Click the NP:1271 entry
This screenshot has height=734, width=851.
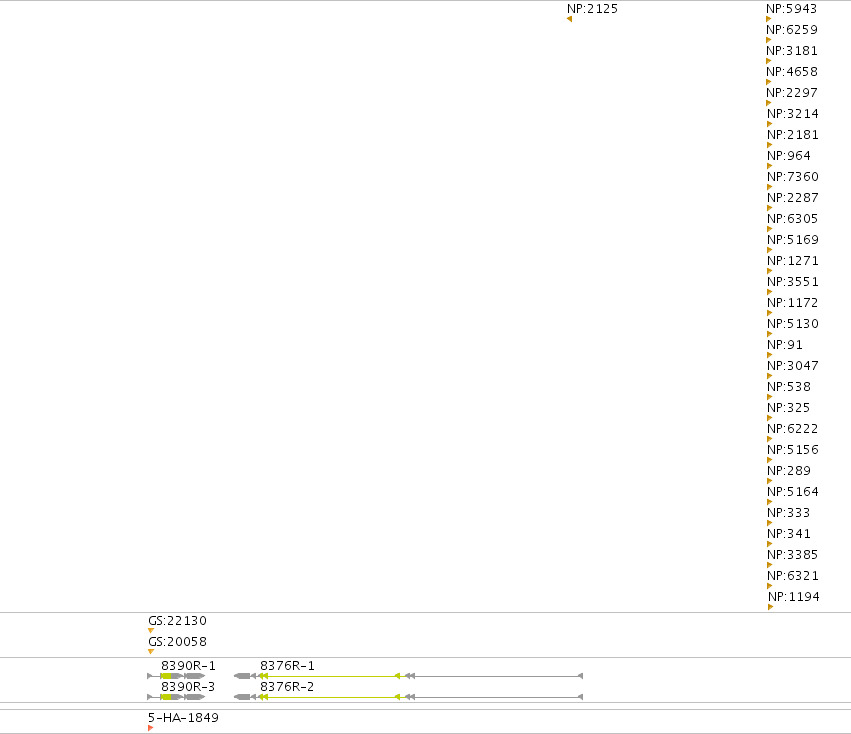click(792, 261)
